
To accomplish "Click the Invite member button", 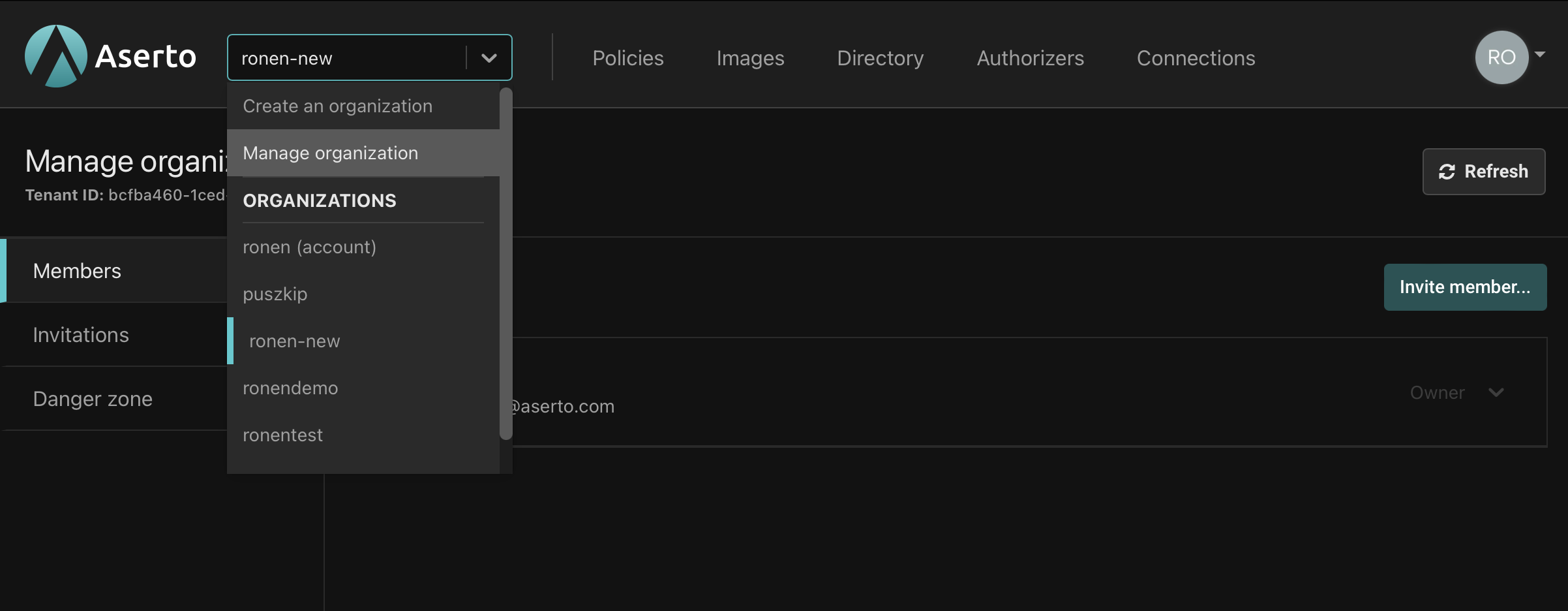I will pos(1464,287).
